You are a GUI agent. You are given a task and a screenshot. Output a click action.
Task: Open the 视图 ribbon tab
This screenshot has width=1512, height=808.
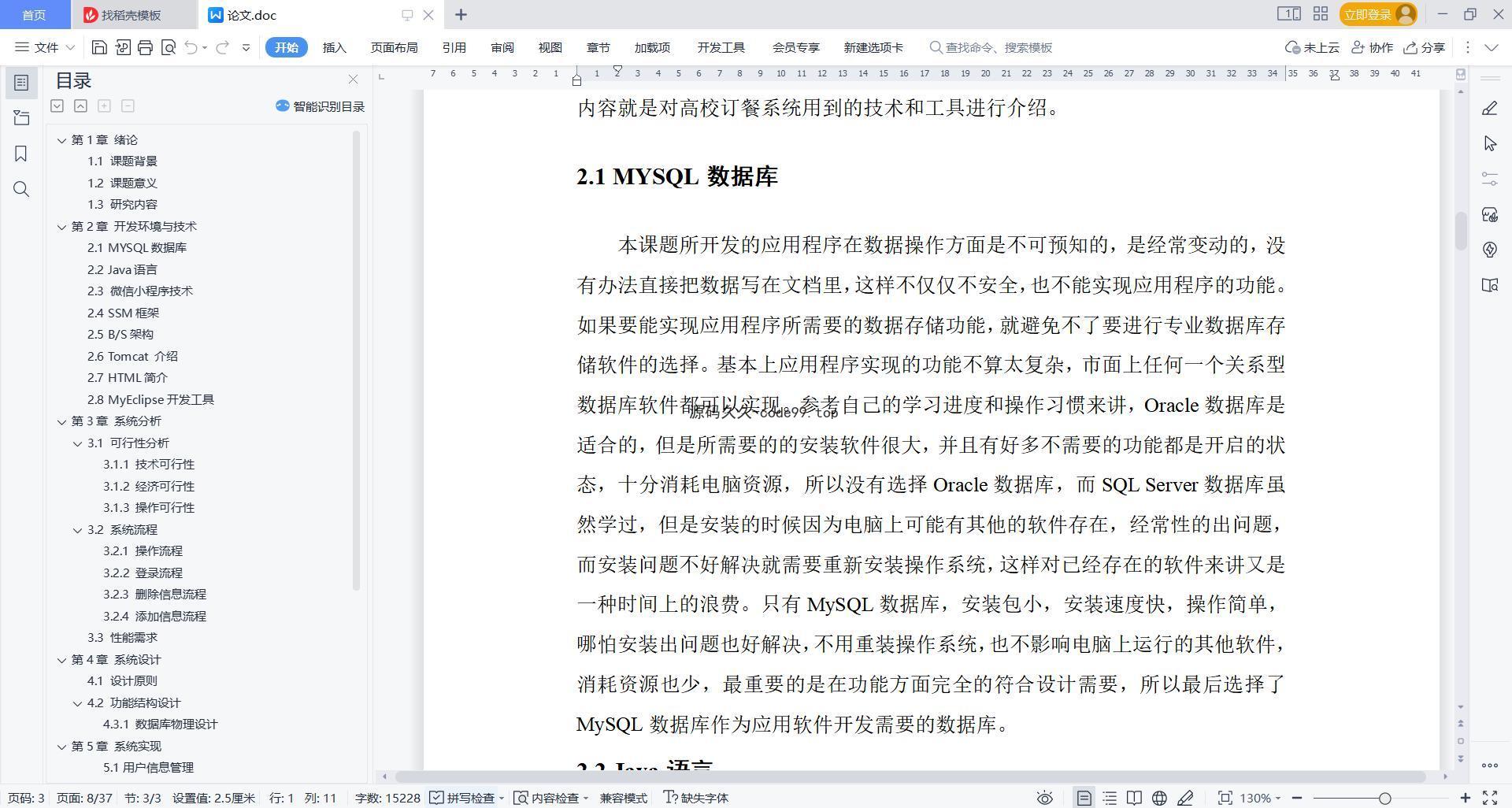click(x=550, y=47)
